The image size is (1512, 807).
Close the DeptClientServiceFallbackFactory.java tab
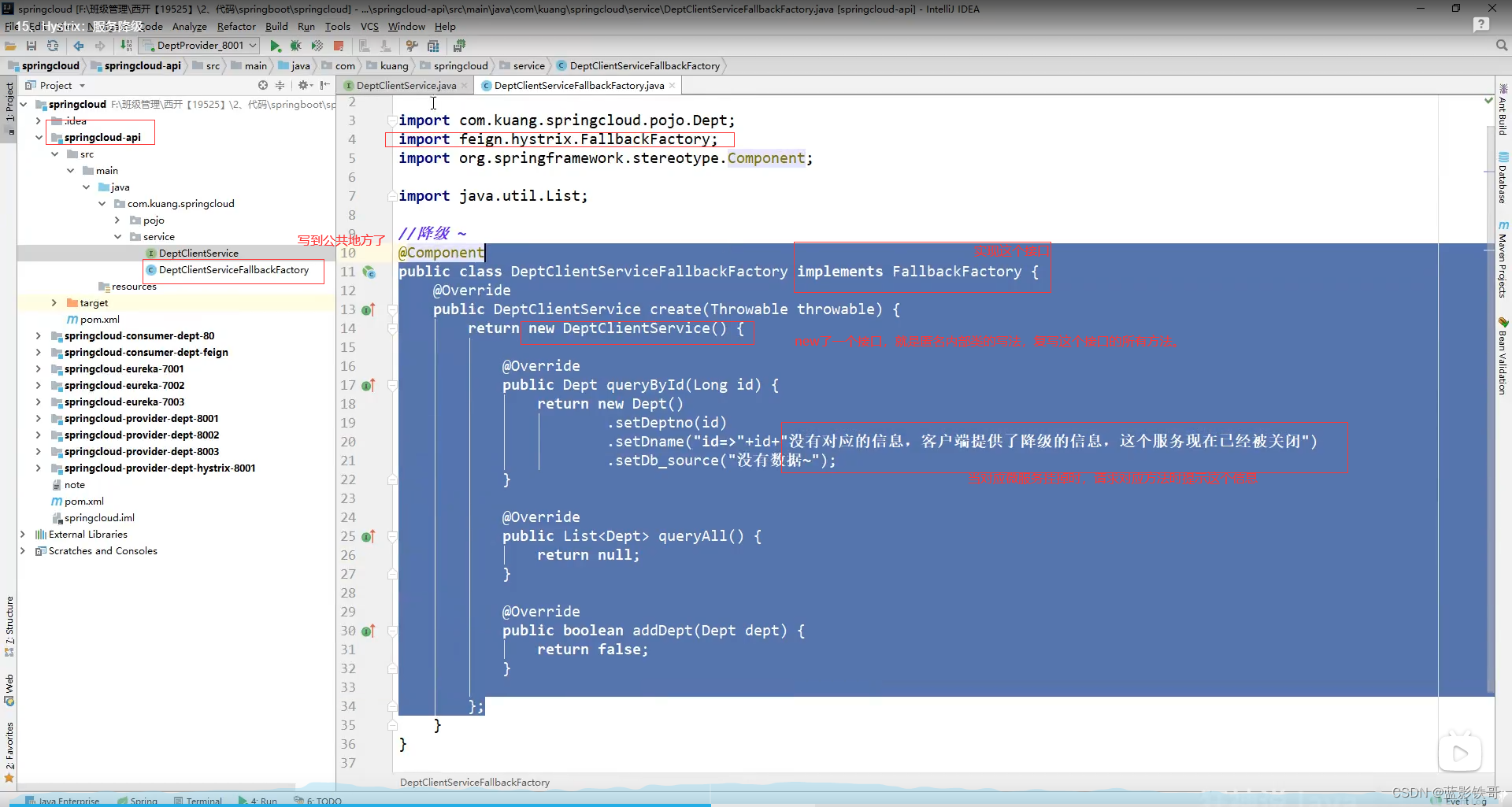click(672, 85)
